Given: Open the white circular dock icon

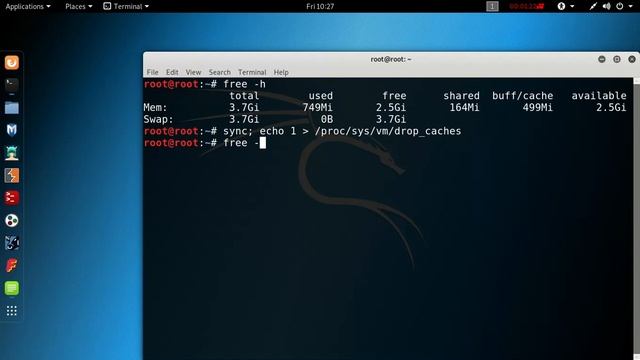Looking at the screenshot, I should (x=12, y=220).
